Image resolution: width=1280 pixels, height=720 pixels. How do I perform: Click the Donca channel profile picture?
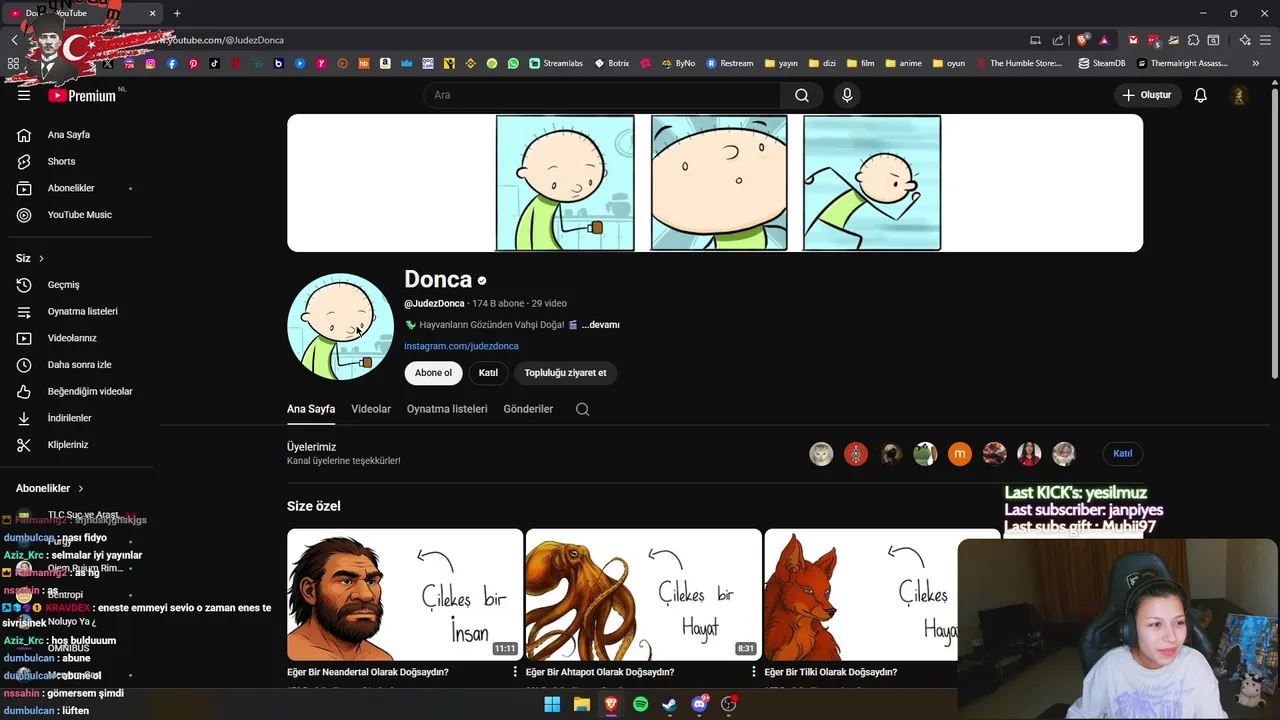pos(341,327)
